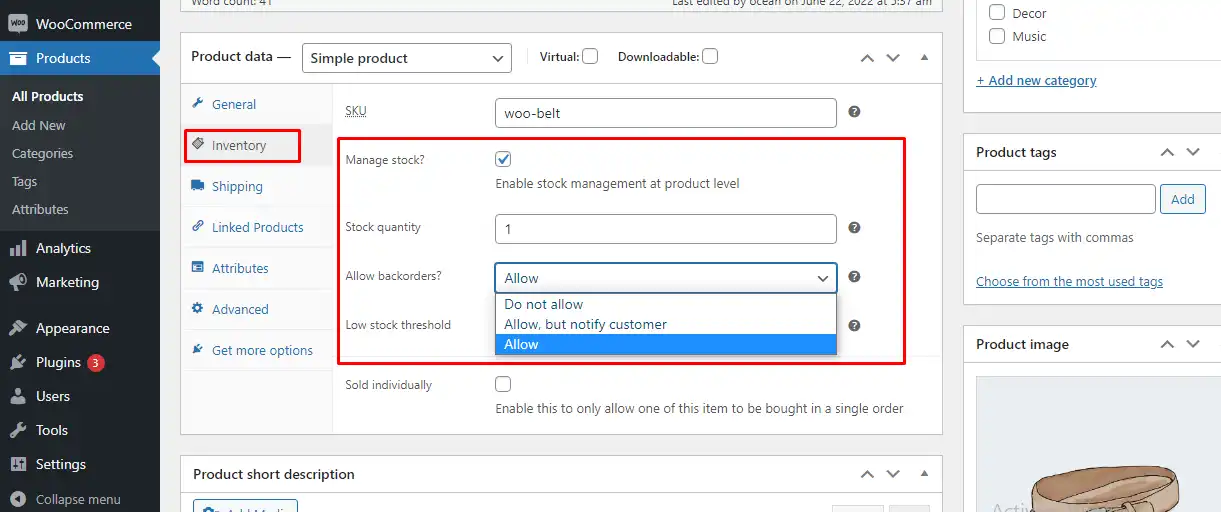
Task: Click the product tags text field
Action: pos(1065,199)
